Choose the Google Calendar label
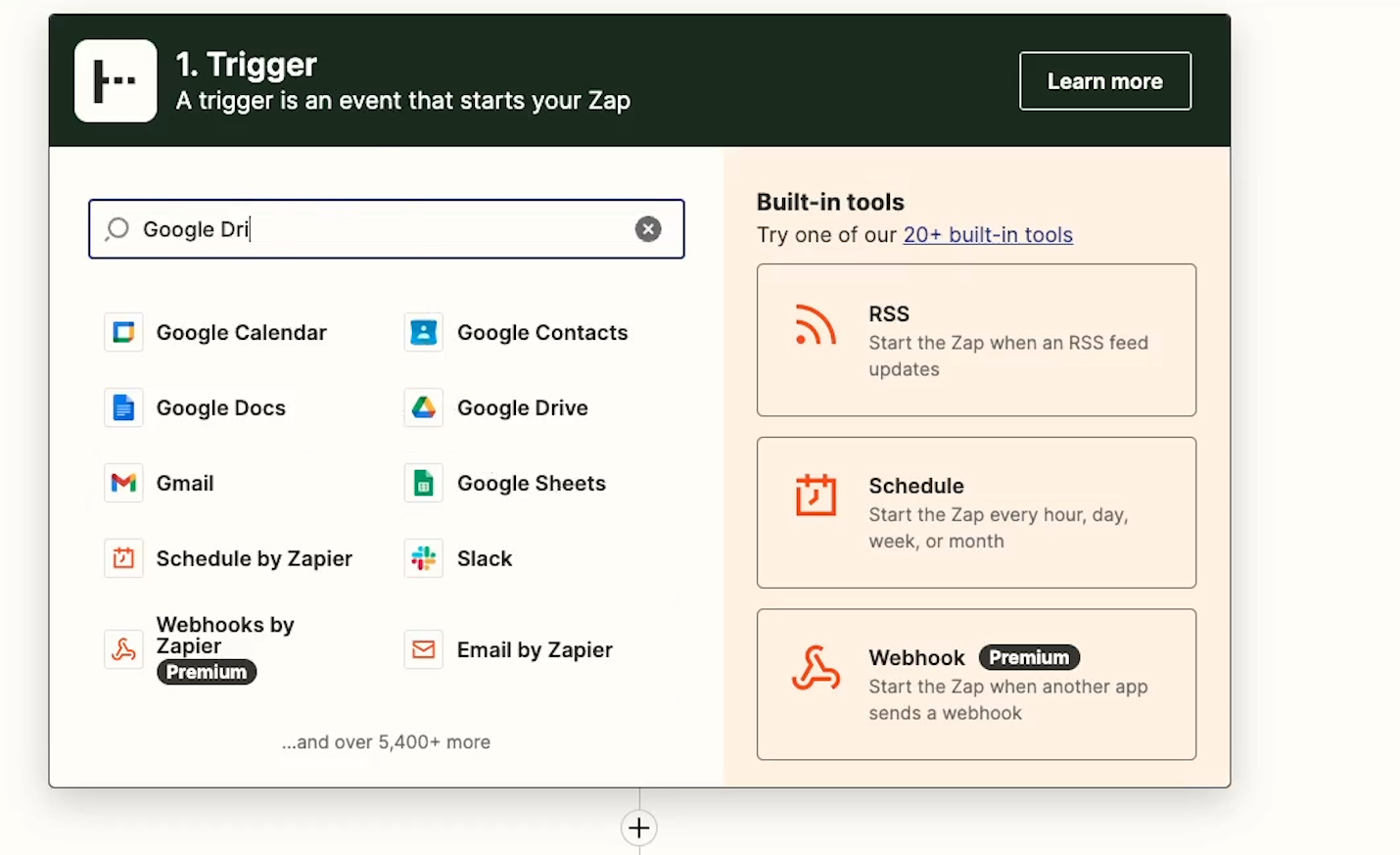The height and width of the screenshot is (855, 1400). [x=242, y=333]
